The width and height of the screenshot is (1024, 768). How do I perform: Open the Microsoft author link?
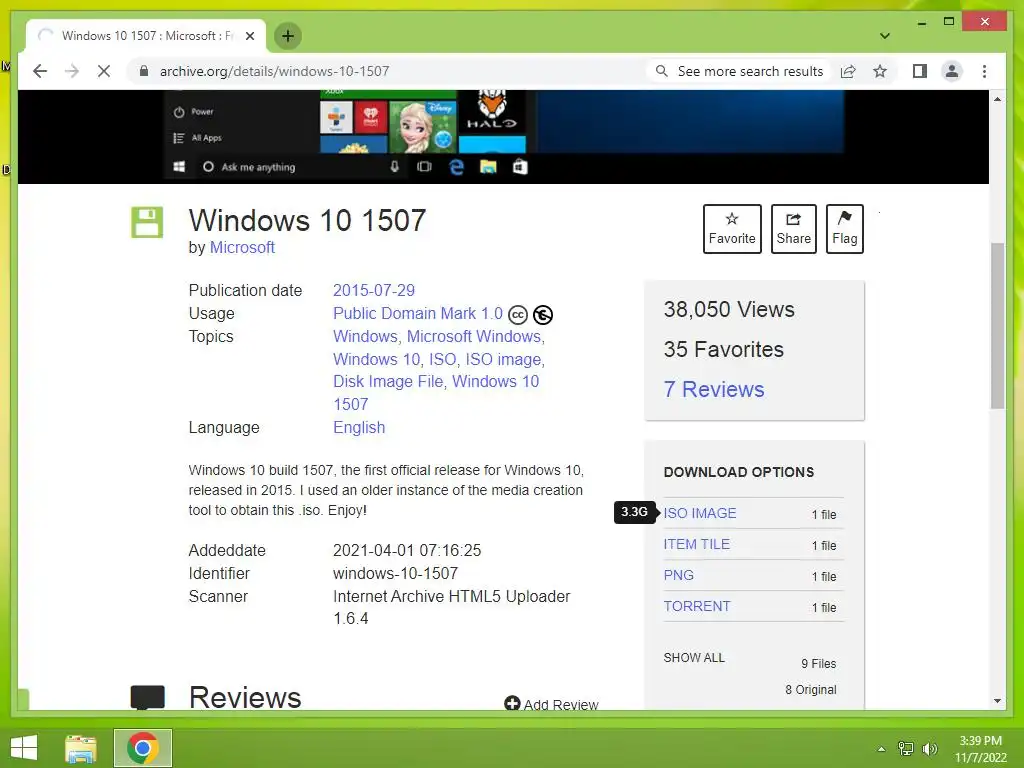coord(242,248)
